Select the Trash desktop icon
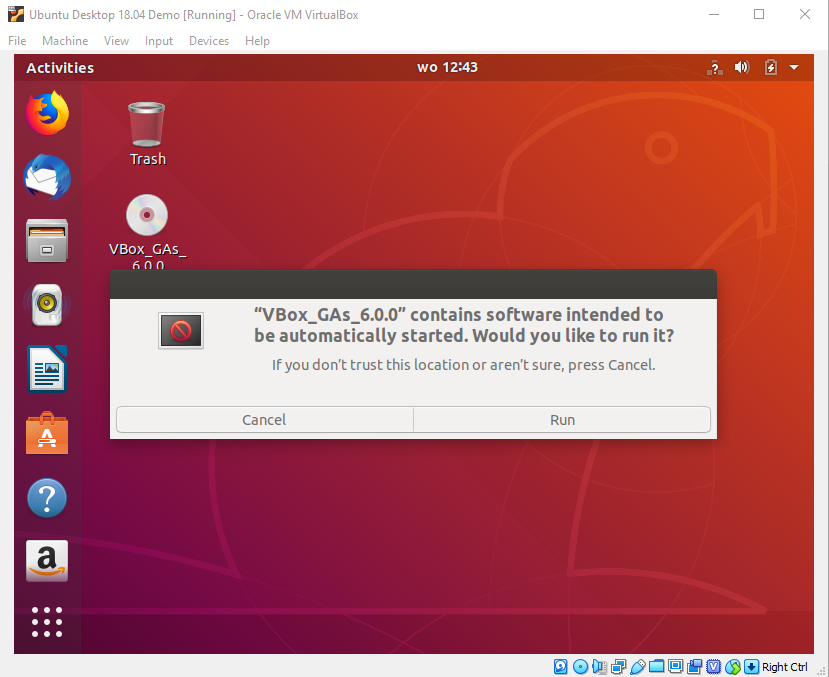Viewport: 829px width, 677px height. pyautogui.click(x=147, y=134)
